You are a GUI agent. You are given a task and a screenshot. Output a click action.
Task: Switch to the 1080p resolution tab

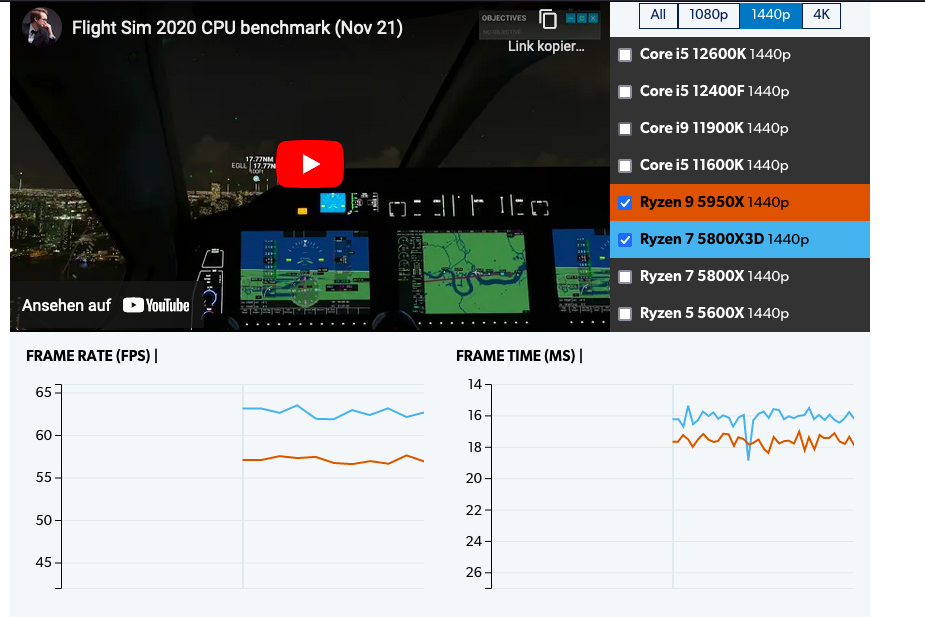tap(708, 15)
